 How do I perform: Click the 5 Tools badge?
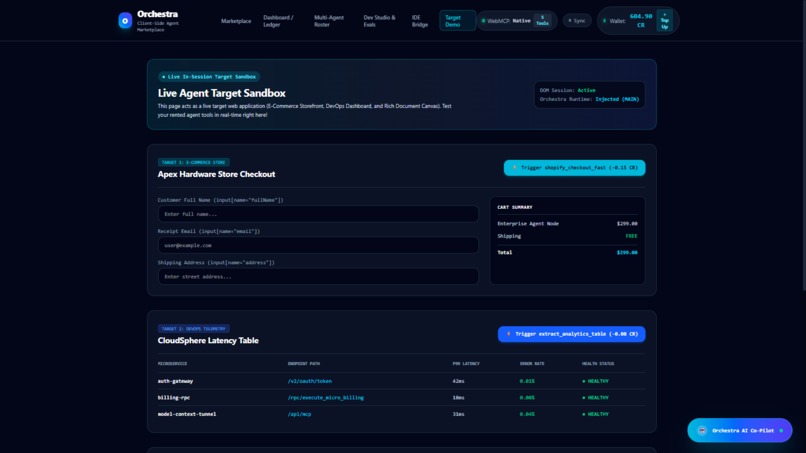(x=542, y=21)
